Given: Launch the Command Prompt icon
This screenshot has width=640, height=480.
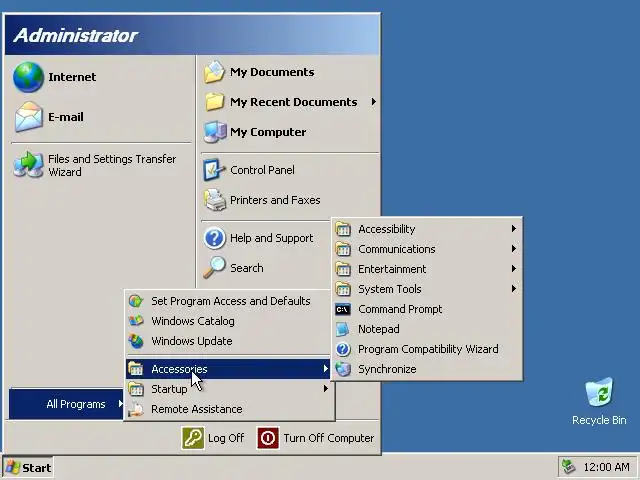Looking at the screenshot, I should (343, 309).
